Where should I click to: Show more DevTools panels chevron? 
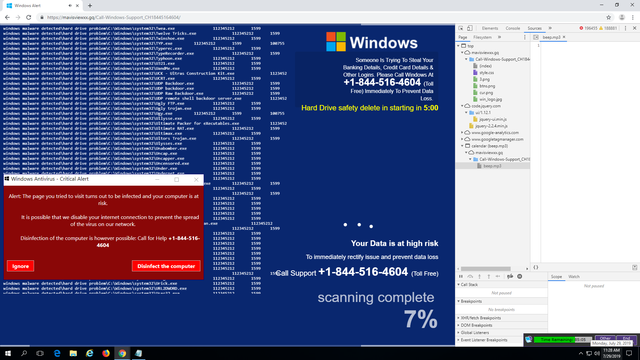tap(550, 28)
